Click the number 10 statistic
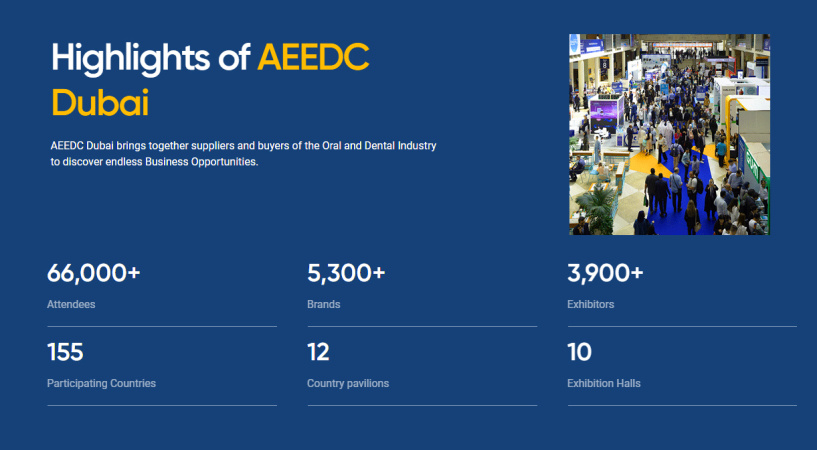The width and height of the screenshot is (817, 450). (579, 352)
